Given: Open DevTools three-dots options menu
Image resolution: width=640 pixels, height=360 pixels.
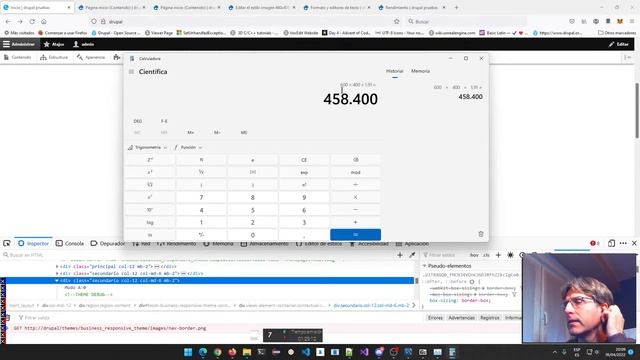Looking at the screenshot, I should tap(623, 243).
